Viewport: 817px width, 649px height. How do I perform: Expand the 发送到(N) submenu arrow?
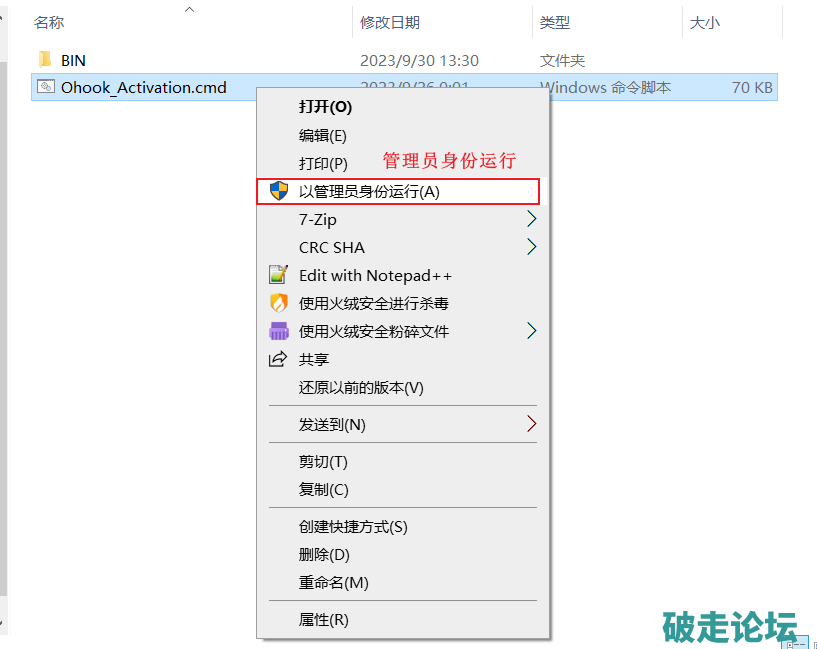pos(531,424)
